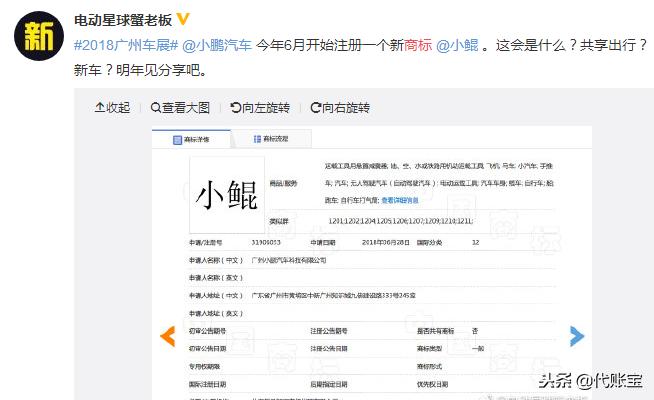Click the 注册公告日期 label
Image resolution: width=654 pixels, height=400 pixels.
coord(329,348)
